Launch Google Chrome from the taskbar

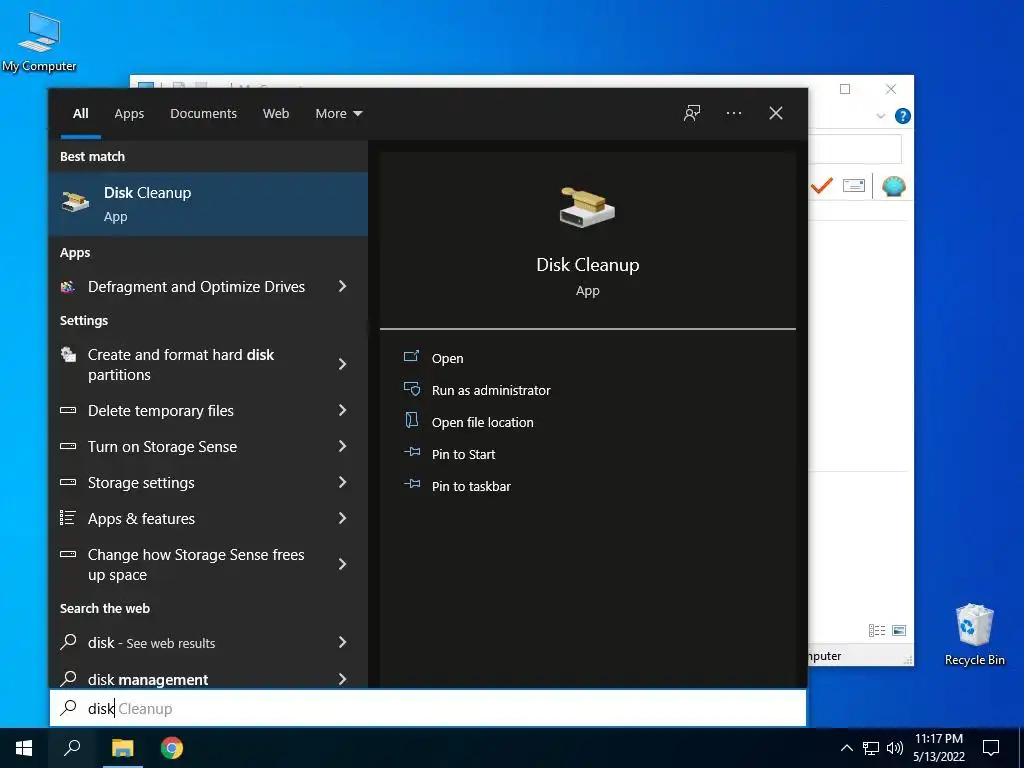(172, 748)
